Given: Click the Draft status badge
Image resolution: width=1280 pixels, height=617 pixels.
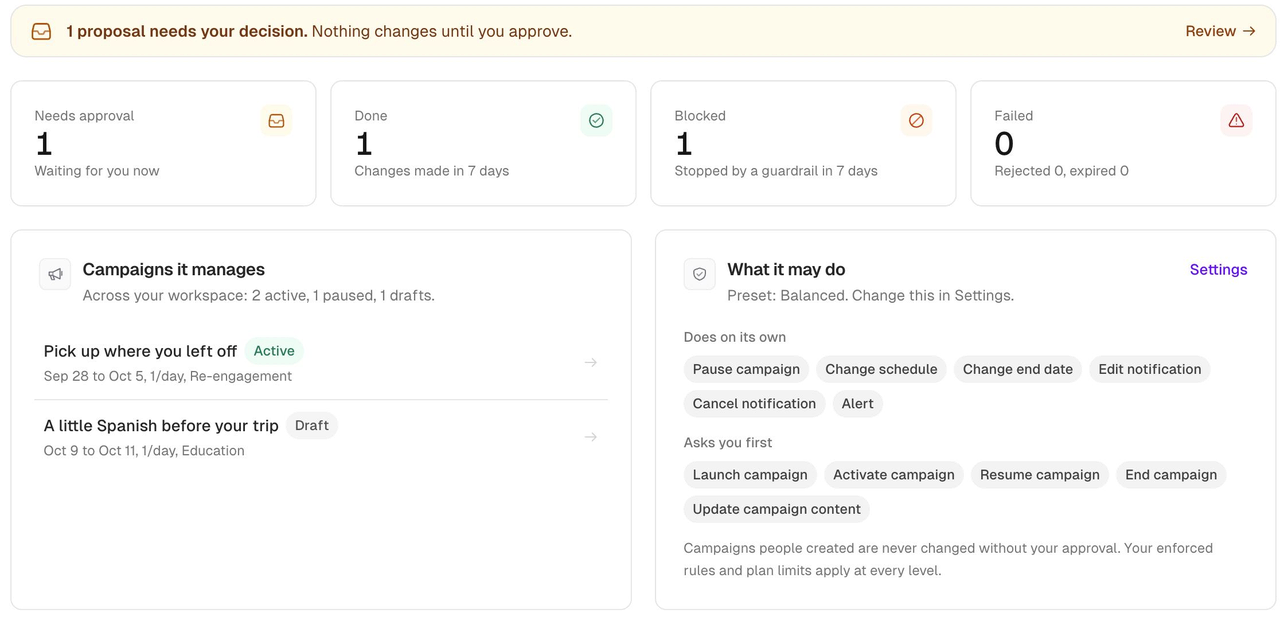Looking at the screenshot, I should (x=312, y=425).
